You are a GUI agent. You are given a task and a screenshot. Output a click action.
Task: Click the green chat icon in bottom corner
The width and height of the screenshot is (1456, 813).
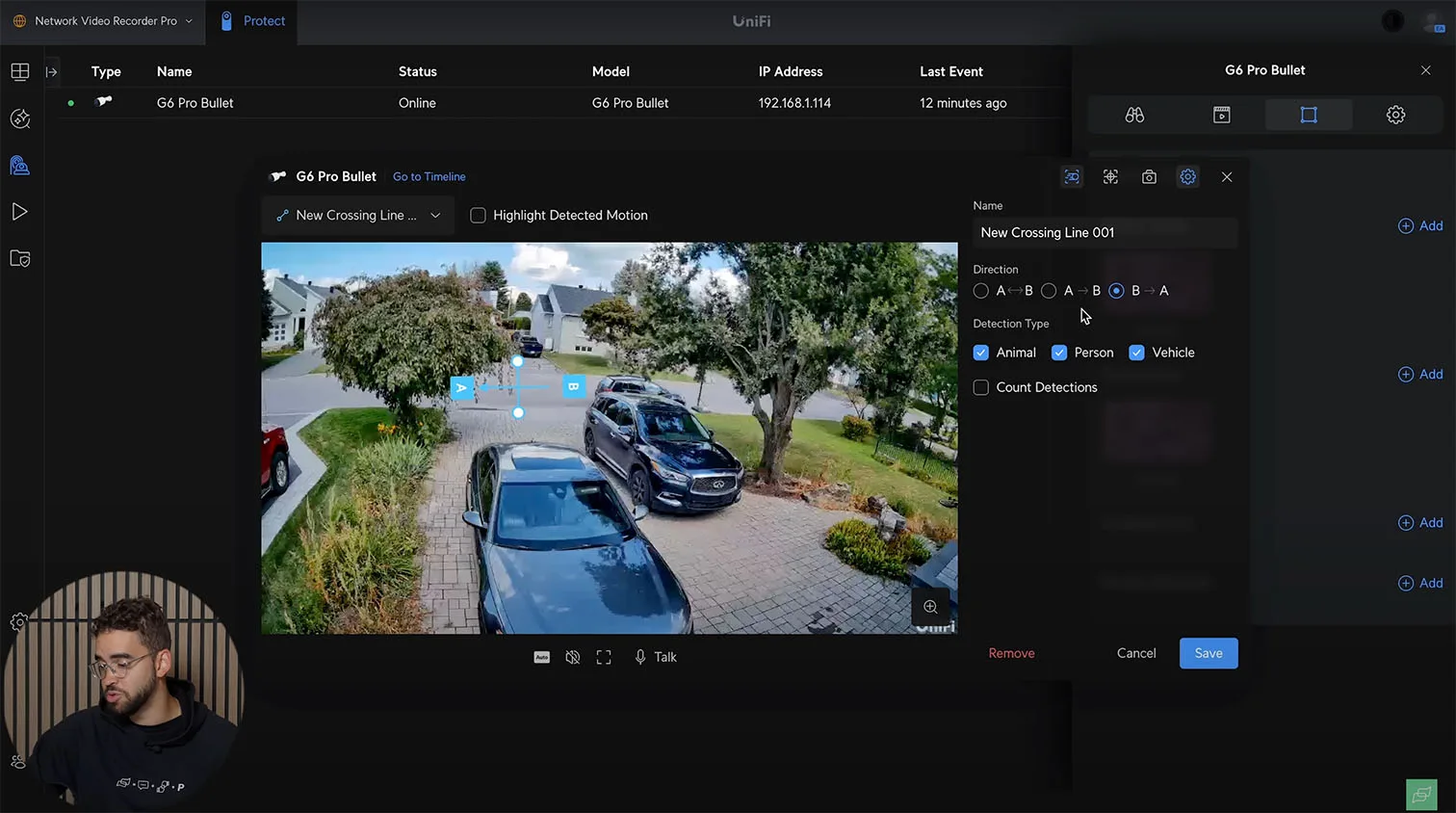(x=1421, y=795)
